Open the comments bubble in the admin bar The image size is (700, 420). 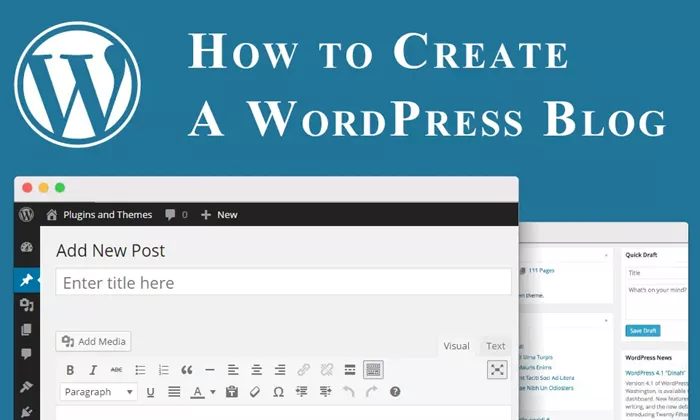coord(176,215)
